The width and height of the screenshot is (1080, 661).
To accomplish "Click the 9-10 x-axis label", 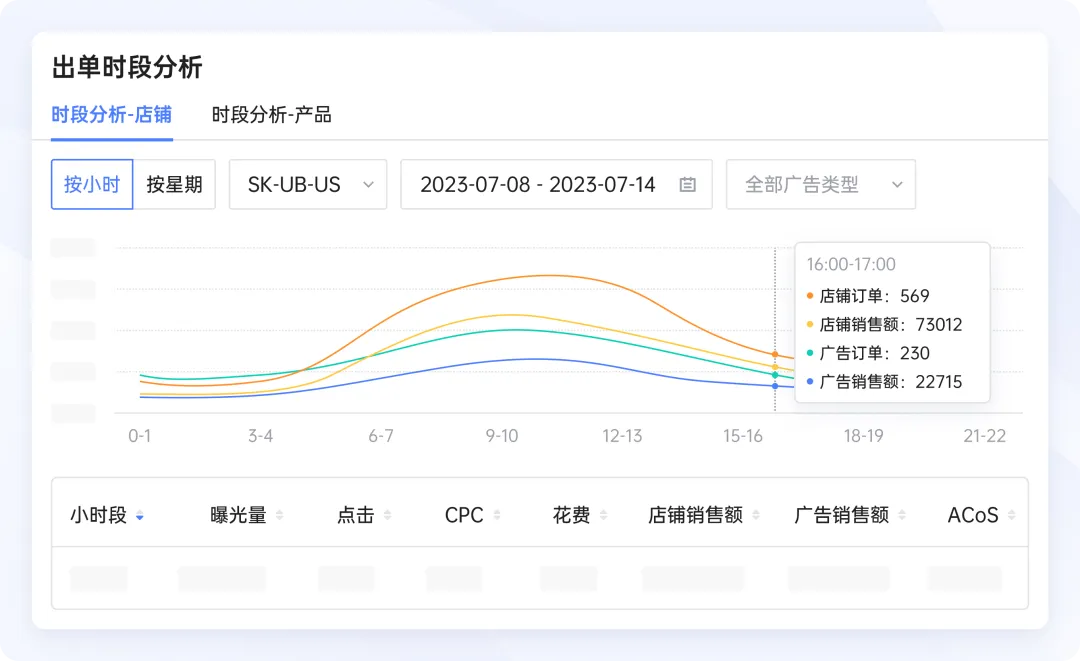I will [501, 436].
